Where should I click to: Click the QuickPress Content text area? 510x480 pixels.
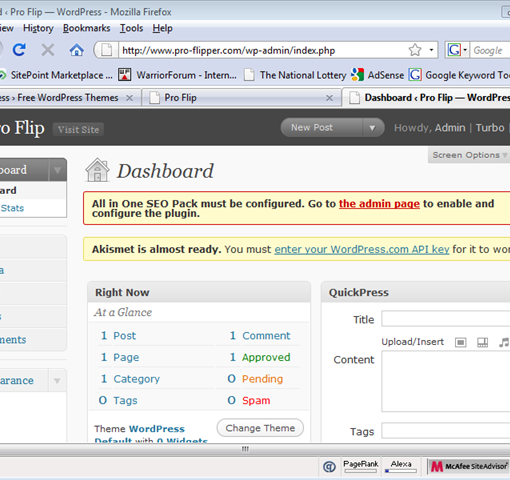[446, 381]
